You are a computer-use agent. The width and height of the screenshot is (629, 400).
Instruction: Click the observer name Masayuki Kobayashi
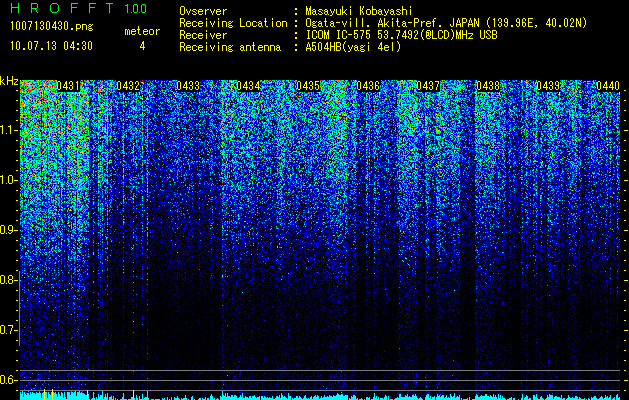click(x=358, y=11)
